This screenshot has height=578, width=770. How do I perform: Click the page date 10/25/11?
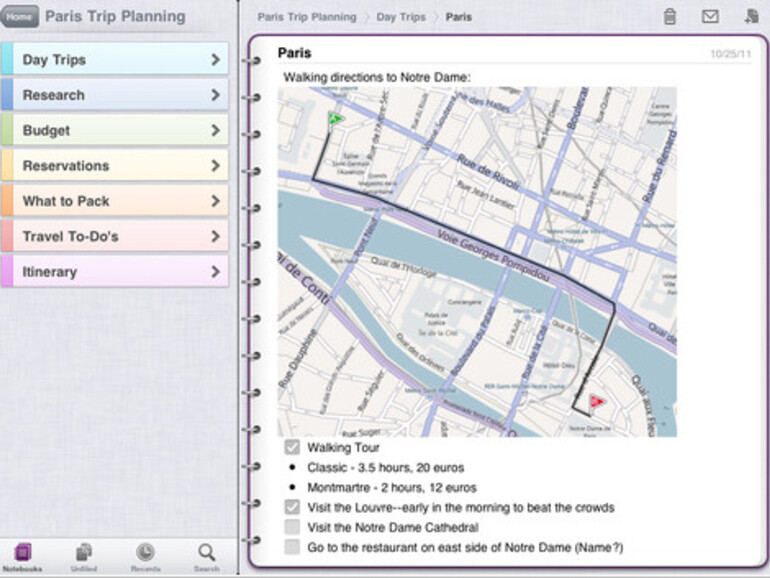click(730, 54)
